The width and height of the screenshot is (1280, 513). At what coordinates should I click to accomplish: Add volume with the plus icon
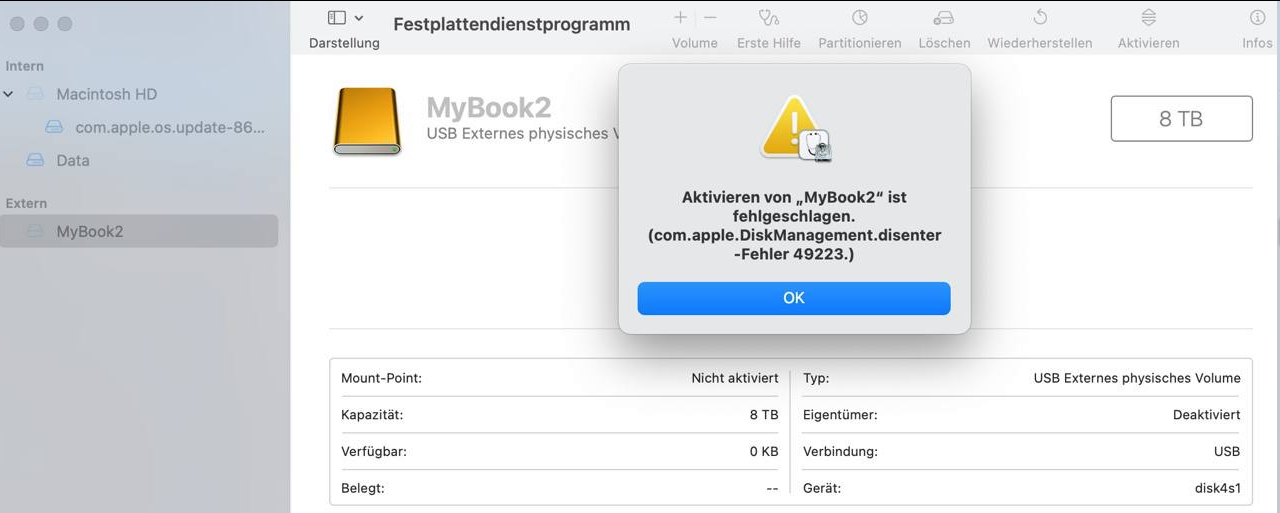coord(680,18)
